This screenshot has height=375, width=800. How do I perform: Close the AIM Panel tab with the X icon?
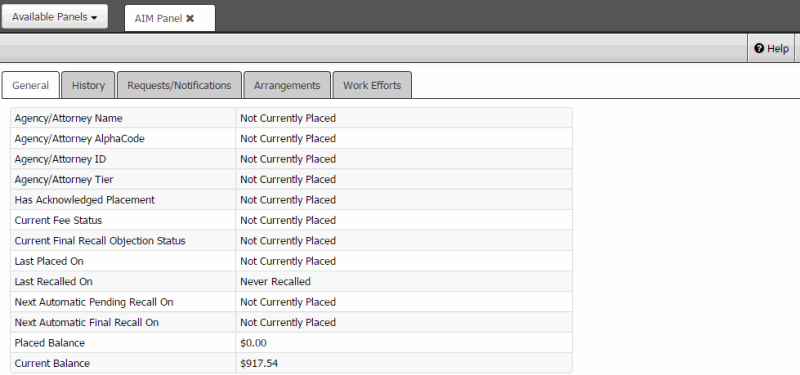tap(190, 18)
